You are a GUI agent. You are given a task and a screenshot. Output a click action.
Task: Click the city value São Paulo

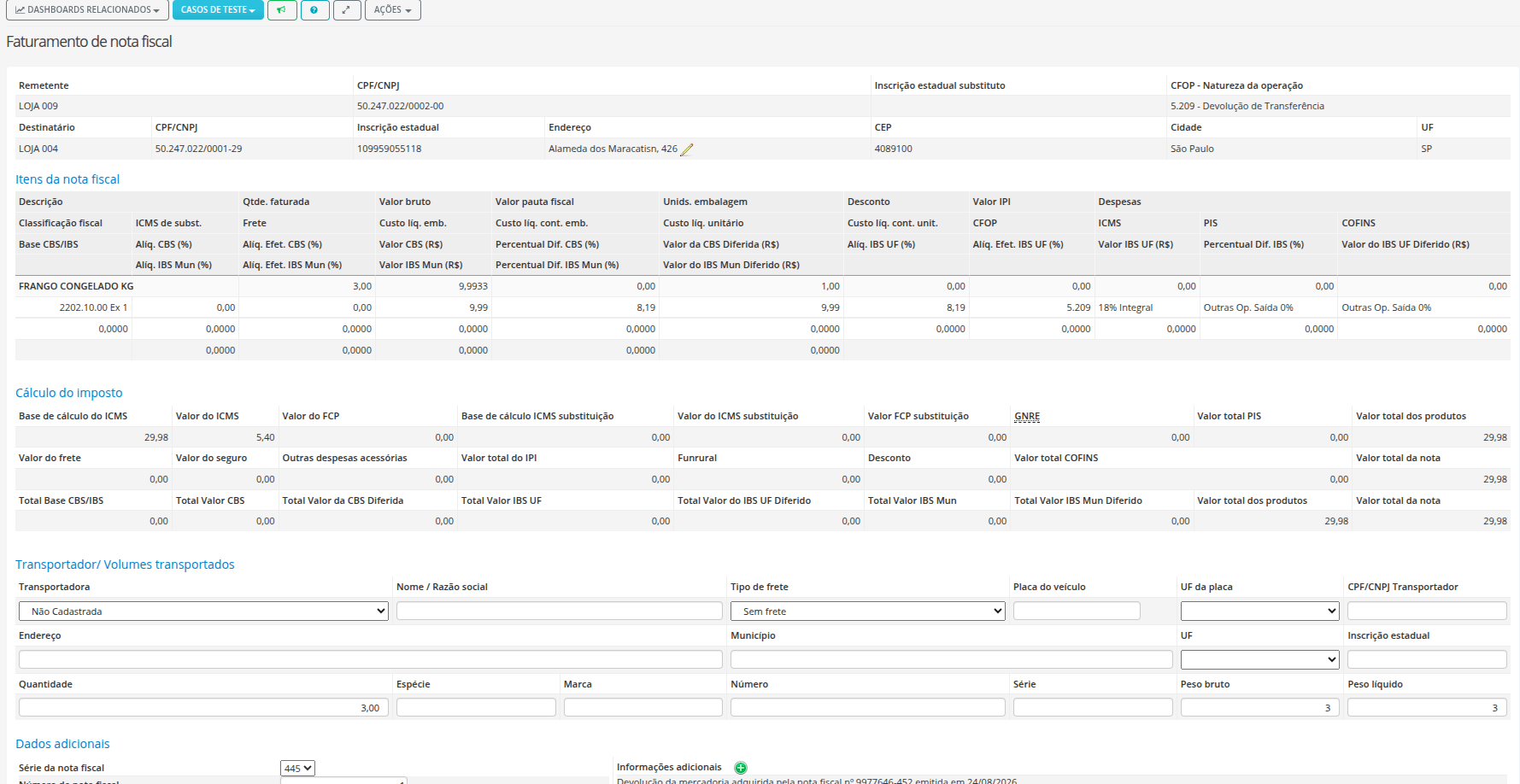[1192, 149]
